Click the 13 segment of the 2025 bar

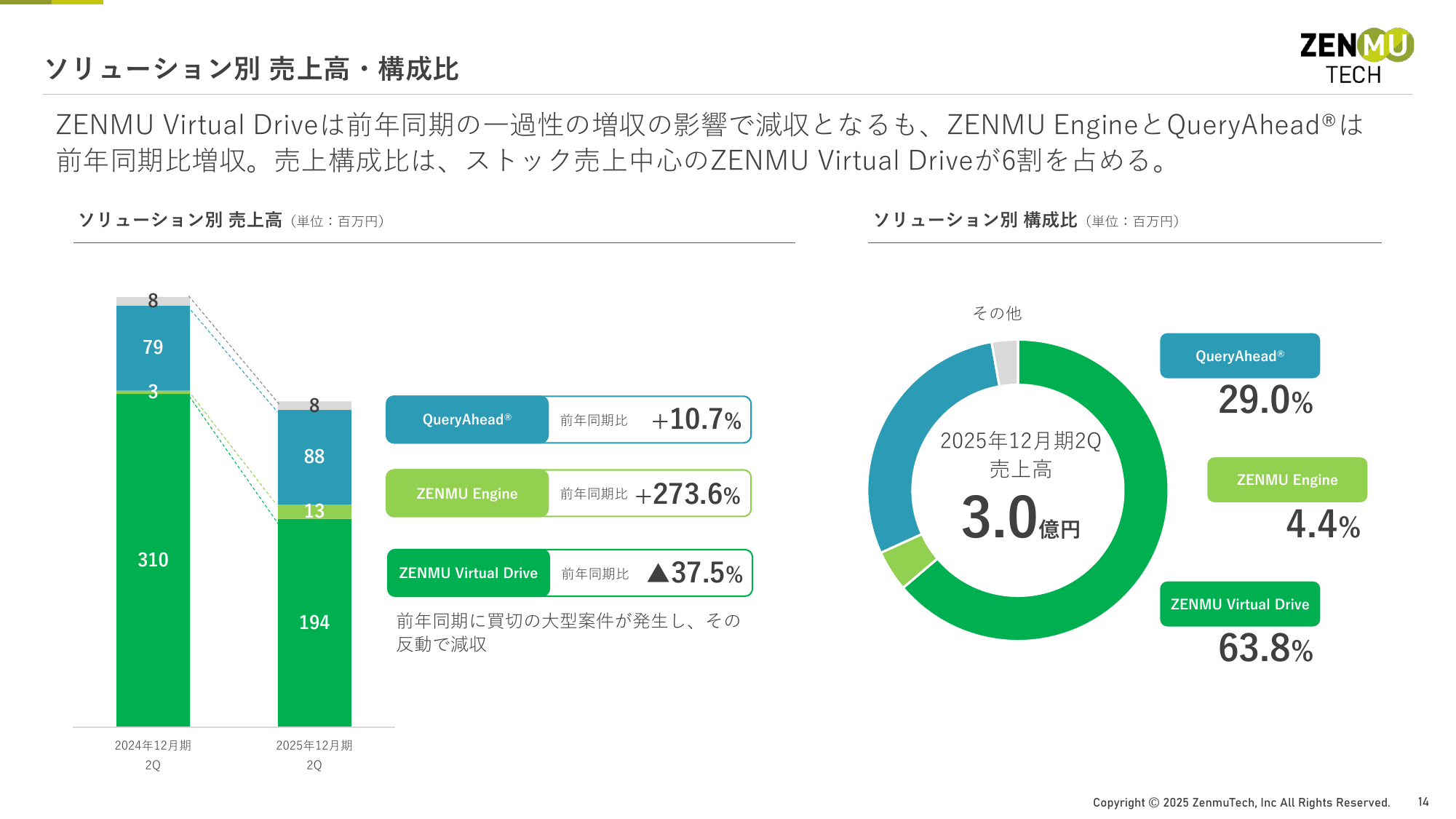[314, 511]
